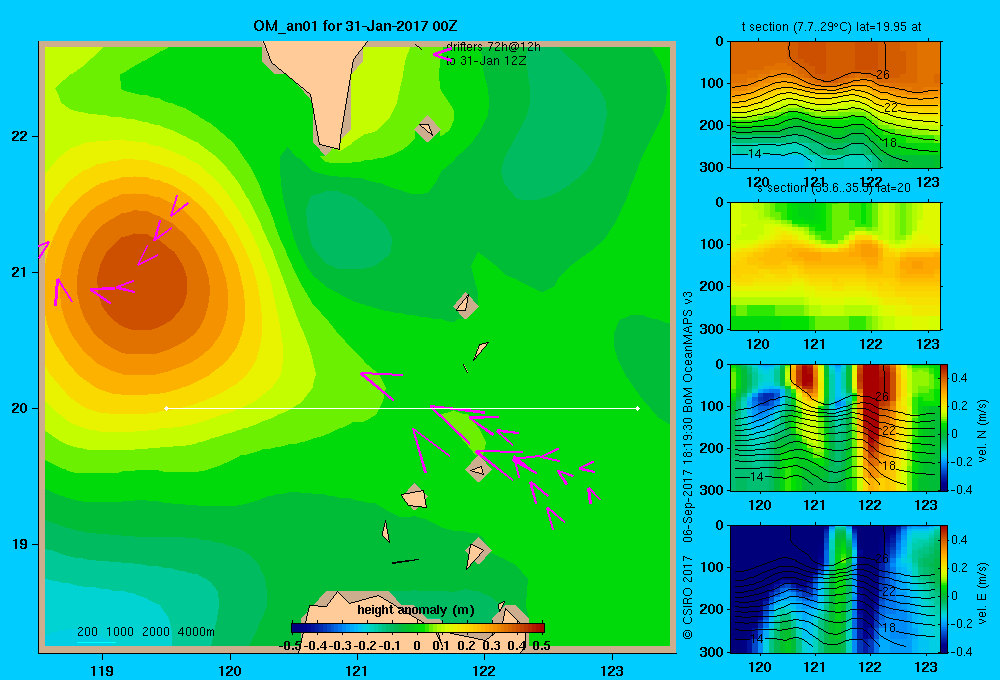1000x680 pixels.
Task: Click the vel. N velocity color bar
Action: [x=945, y=427]
